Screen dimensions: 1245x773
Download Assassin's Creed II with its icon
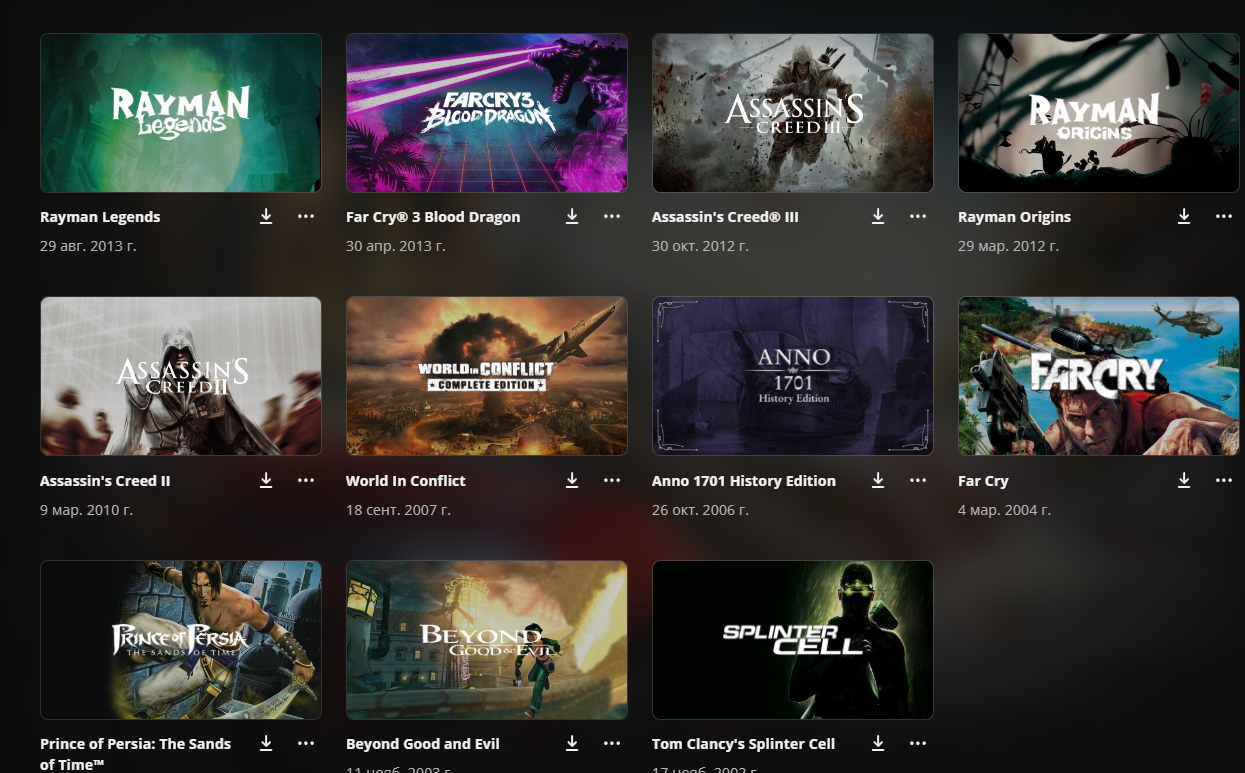[266, 481]
